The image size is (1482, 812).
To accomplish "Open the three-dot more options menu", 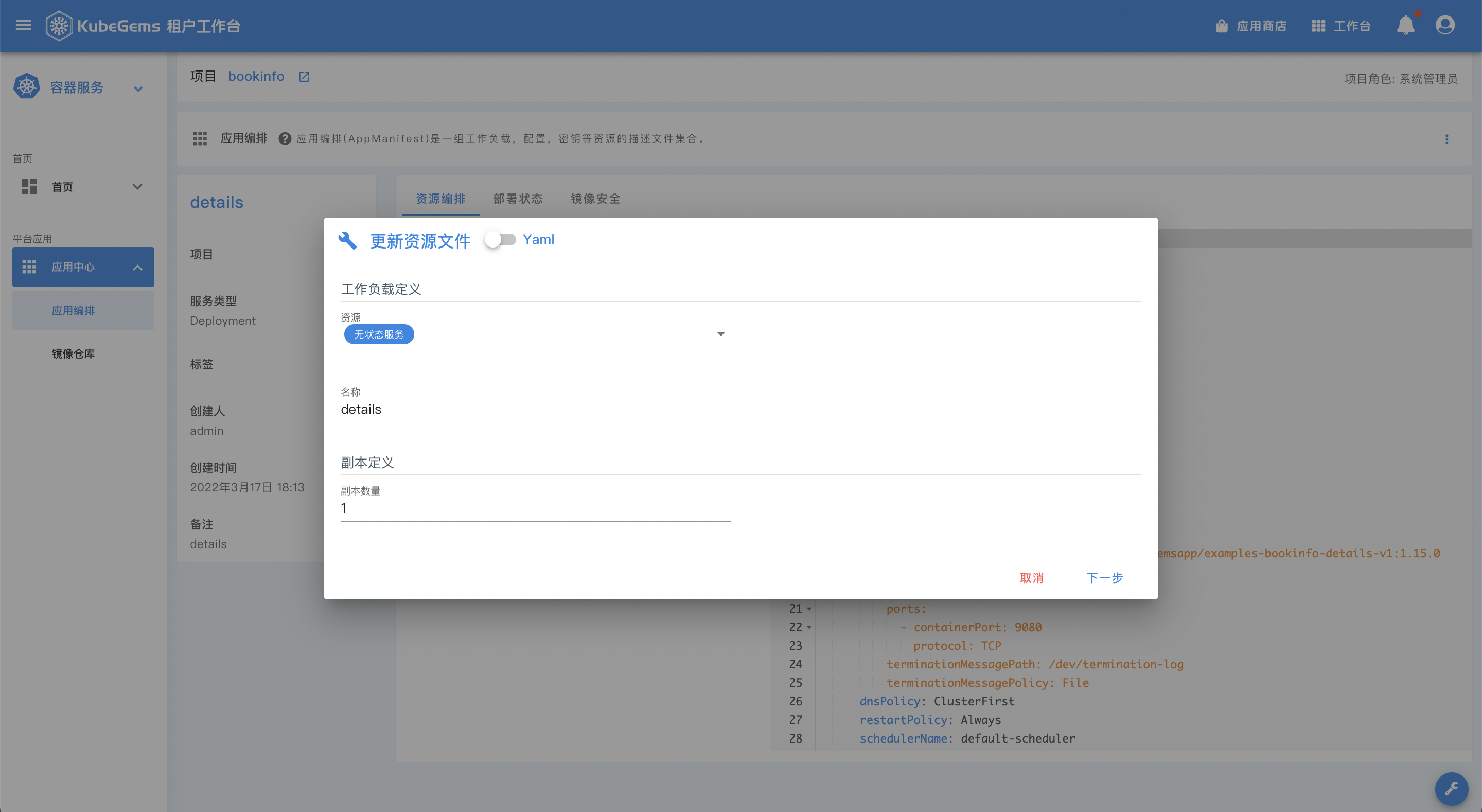I will click(x=1446, y=139).
